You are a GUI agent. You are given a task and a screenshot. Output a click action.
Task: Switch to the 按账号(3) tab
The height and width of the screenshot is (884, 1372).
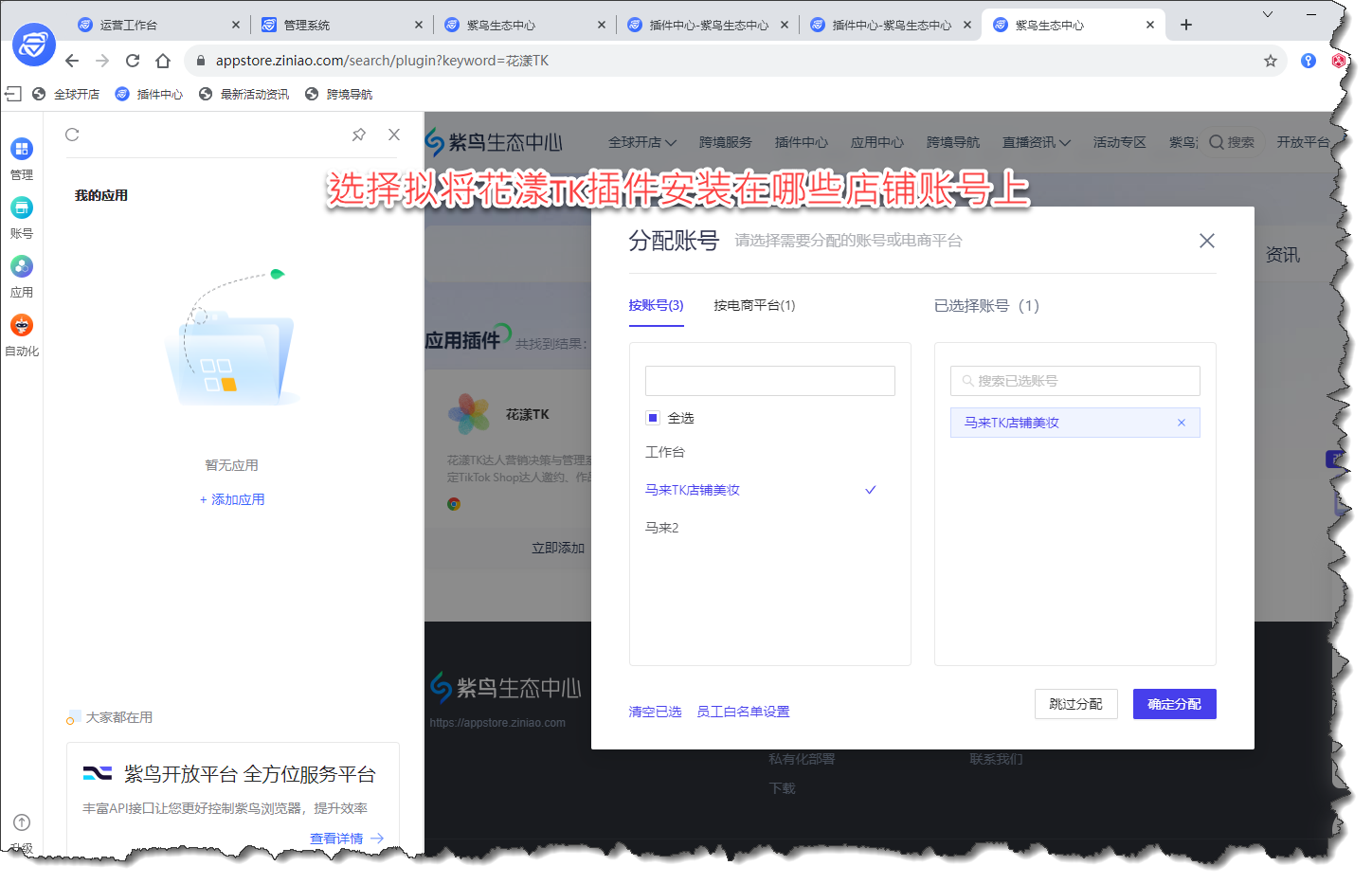pos(656,305)
